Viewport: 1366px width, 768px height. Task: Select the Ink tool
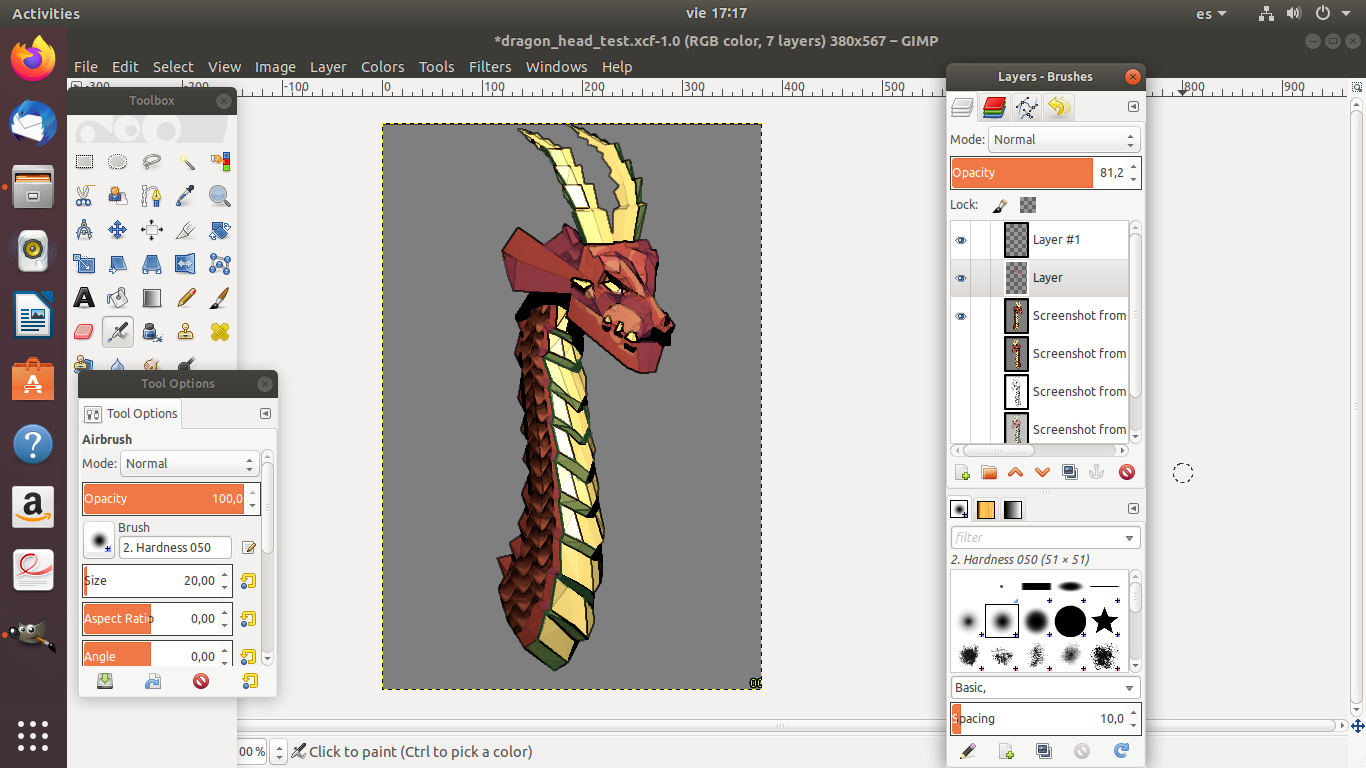(152, 331)
